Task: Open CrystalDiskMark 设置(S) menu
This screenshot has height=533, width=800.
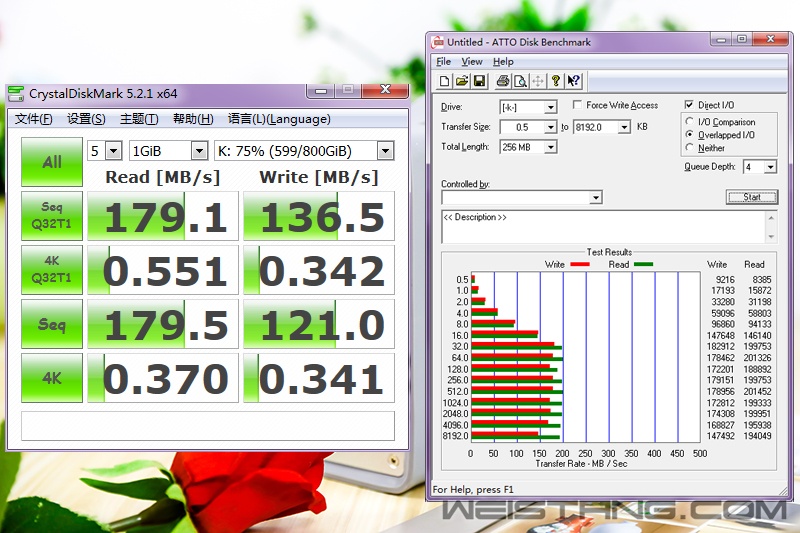Action: [x=86, y=119]
